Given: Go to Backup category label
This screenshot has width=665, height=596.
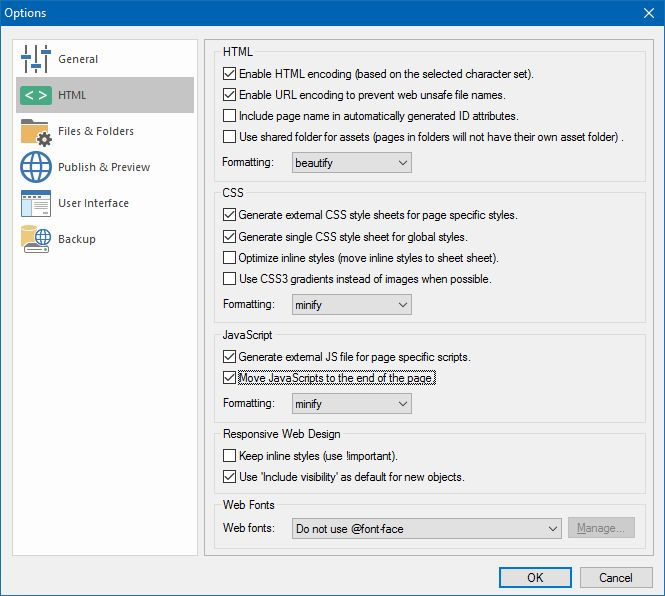Looking at the screenshot, I should [x=77, y=239].
